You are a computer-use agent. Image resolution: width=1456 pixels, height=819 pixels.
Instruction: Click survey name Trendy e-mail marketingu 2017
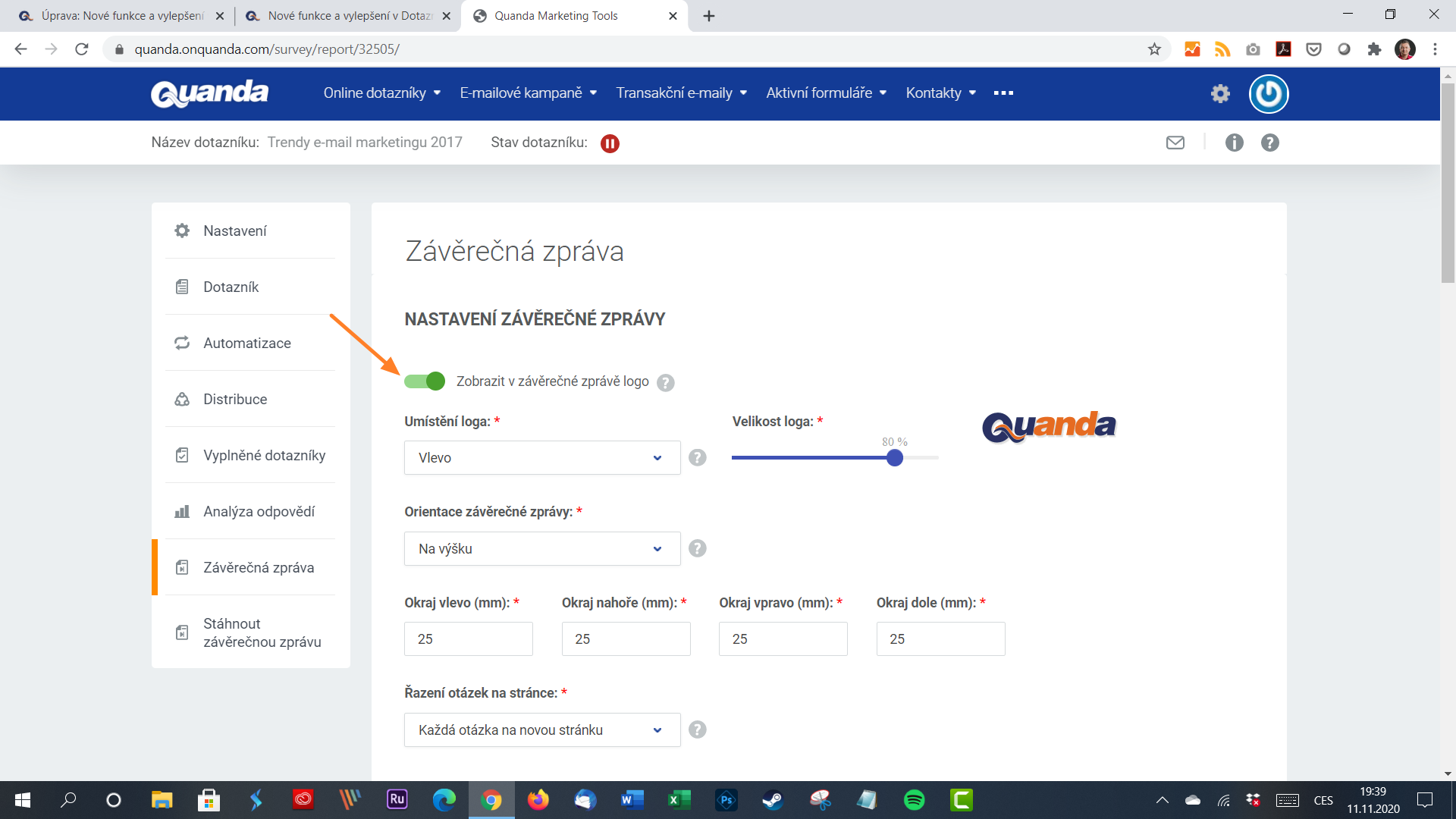coord(365,143)
